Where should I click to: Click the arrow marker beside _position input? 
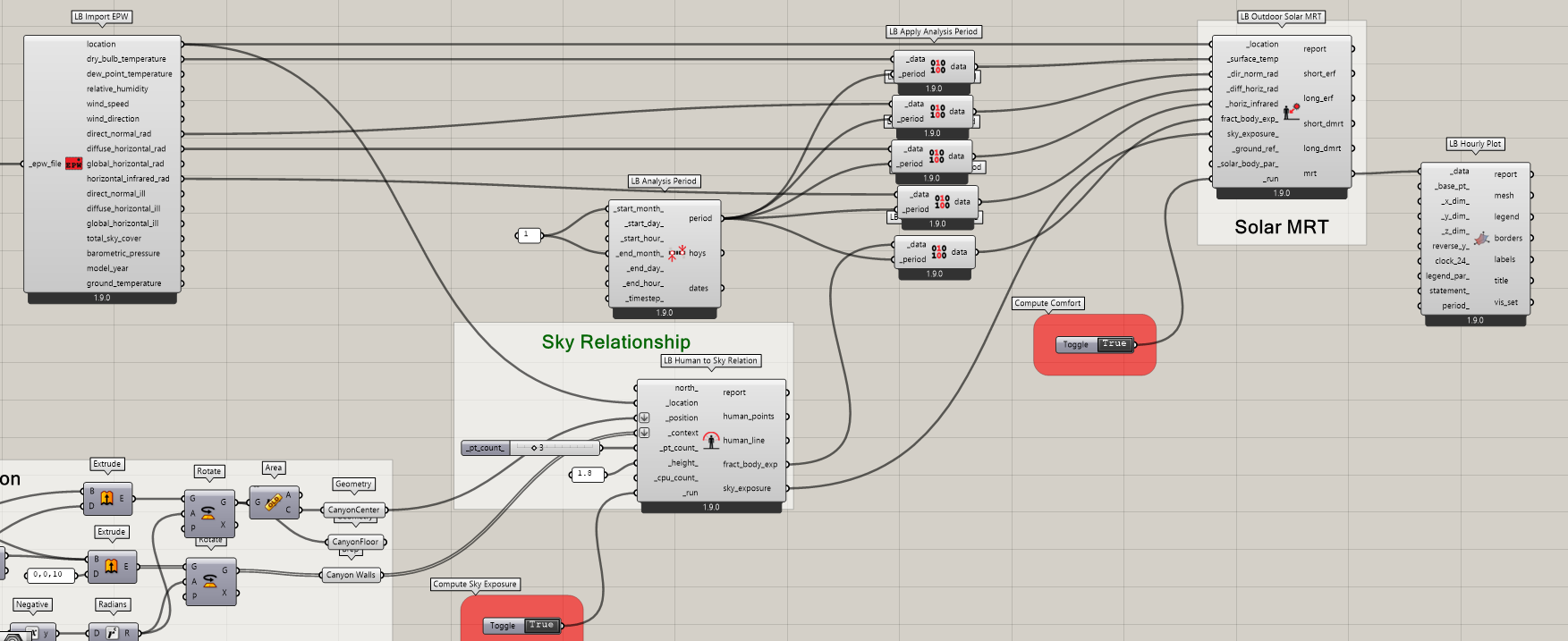(644, 417)
